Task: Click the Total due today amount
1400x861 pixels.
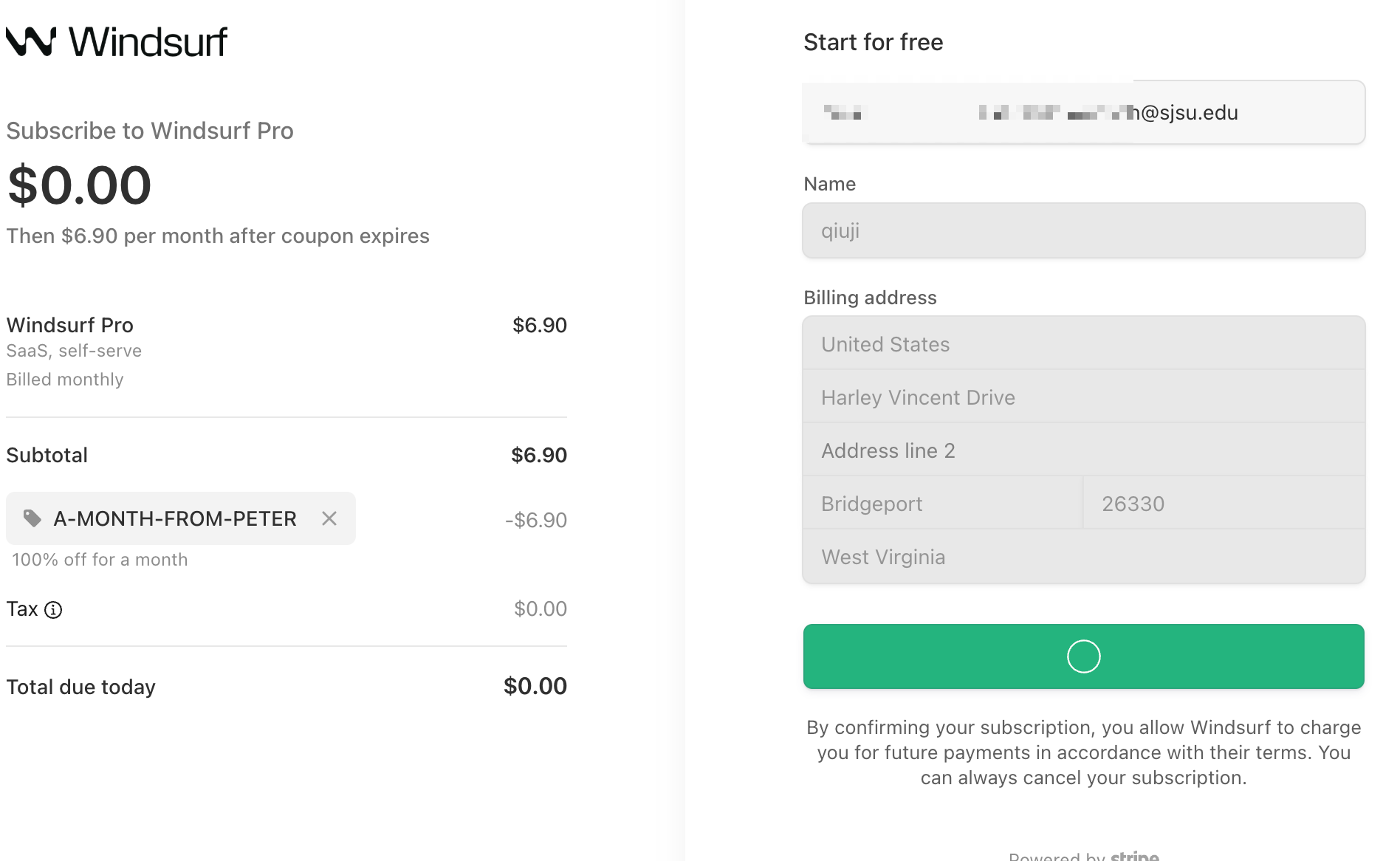Action: coord(535,686)
